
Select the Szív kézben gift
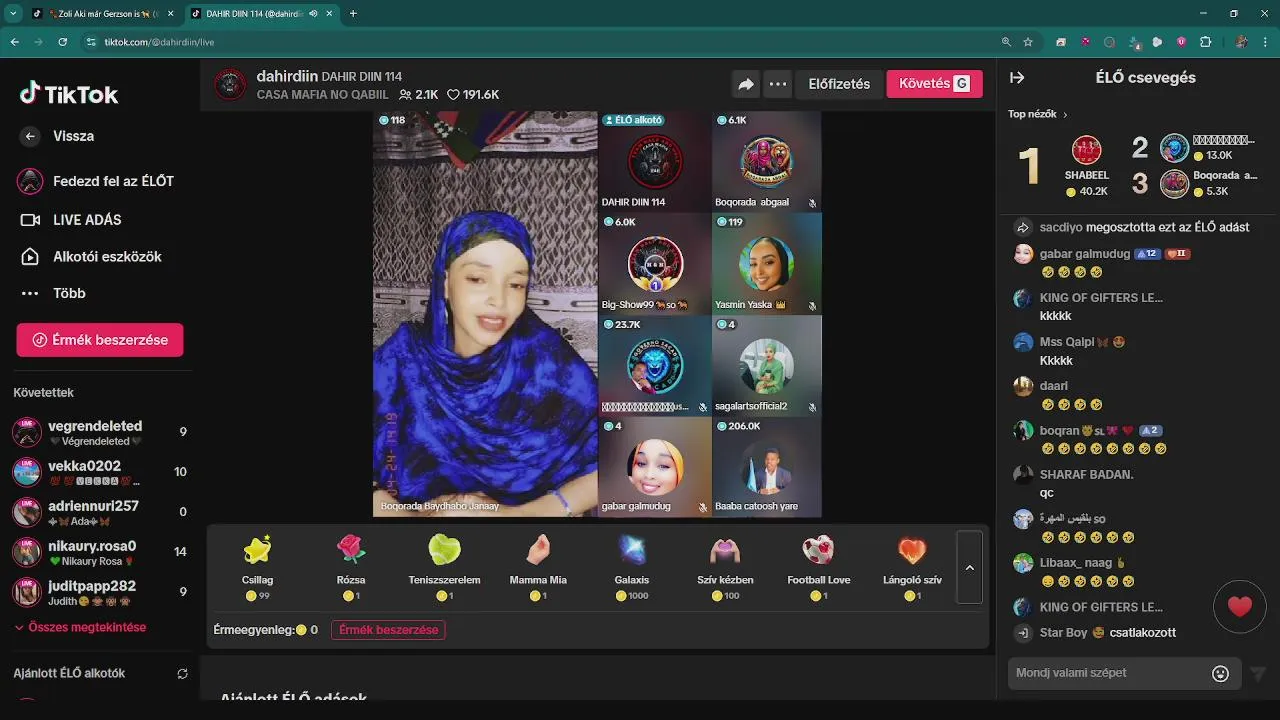tap(725, 567)
